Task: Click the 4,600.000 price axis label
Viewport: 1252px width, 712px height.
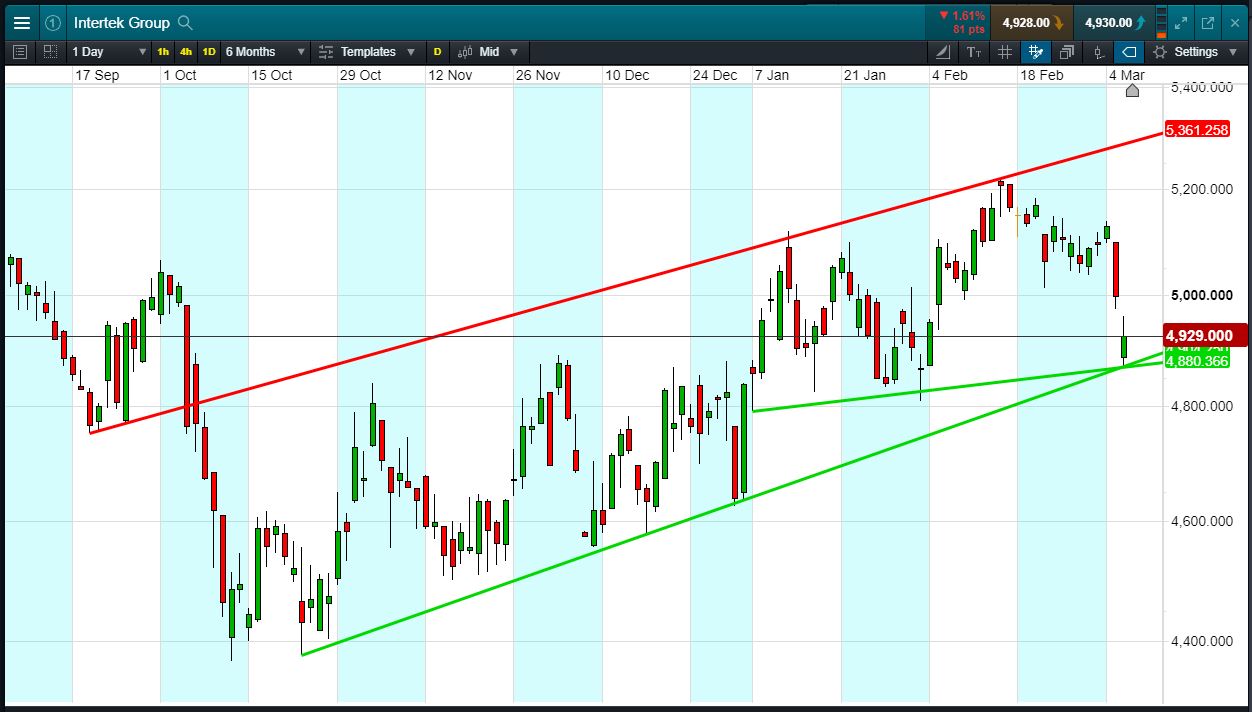Action: [x=1201, y=521]
